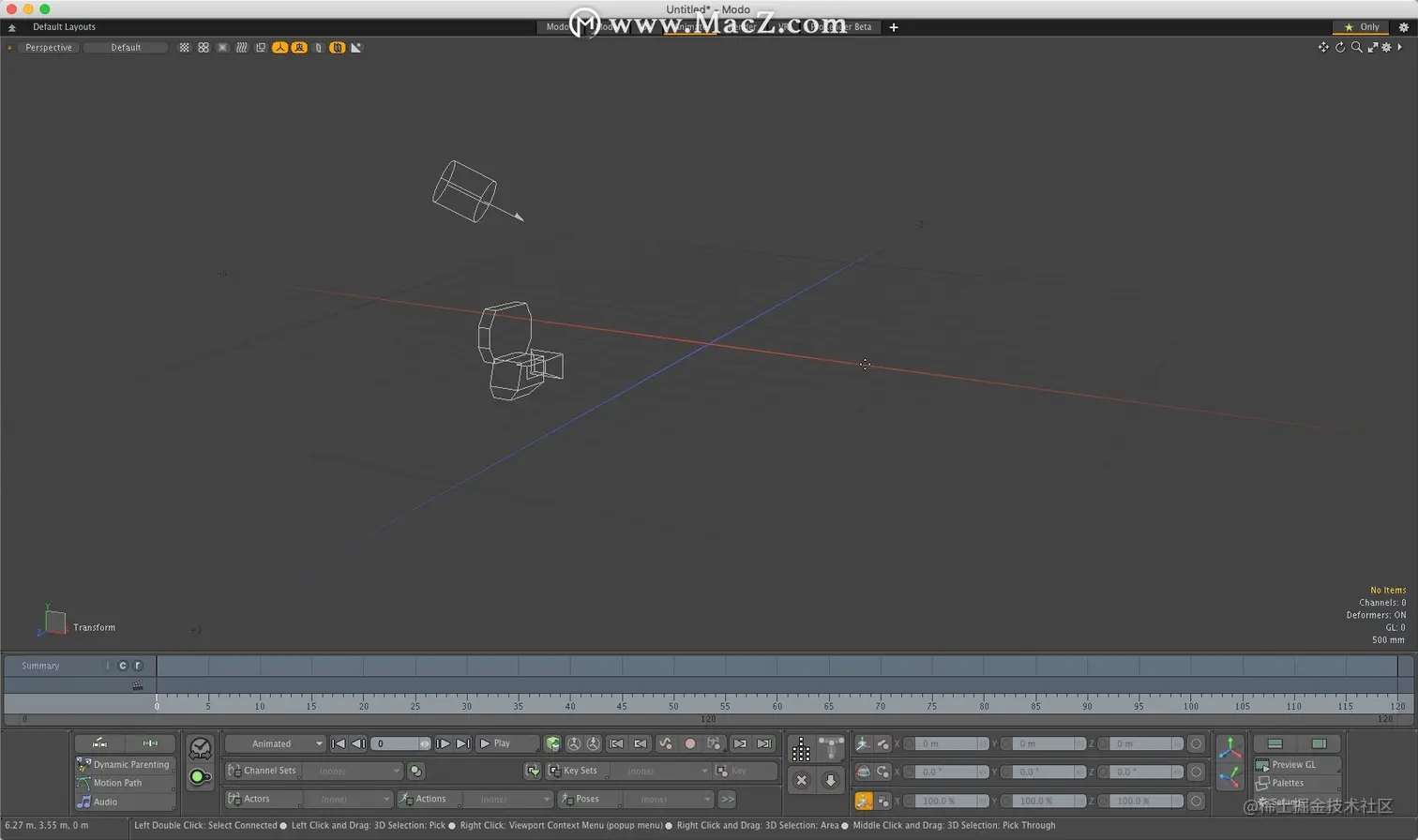
Task: Click the viewport zoom magnifier icon
Action: click(x=1356, y=47)
